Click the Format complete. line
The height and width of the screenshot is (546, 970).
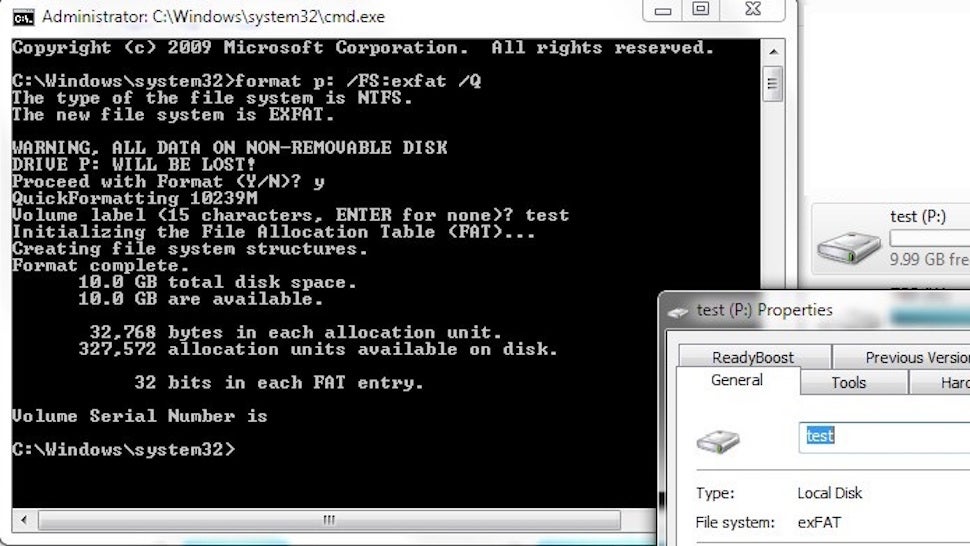(x=100, y=265)
